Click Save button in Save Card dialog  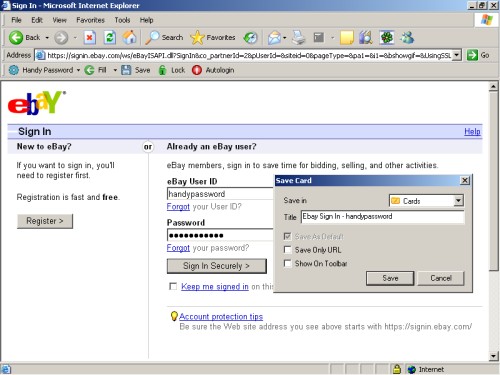pos(390,278)
